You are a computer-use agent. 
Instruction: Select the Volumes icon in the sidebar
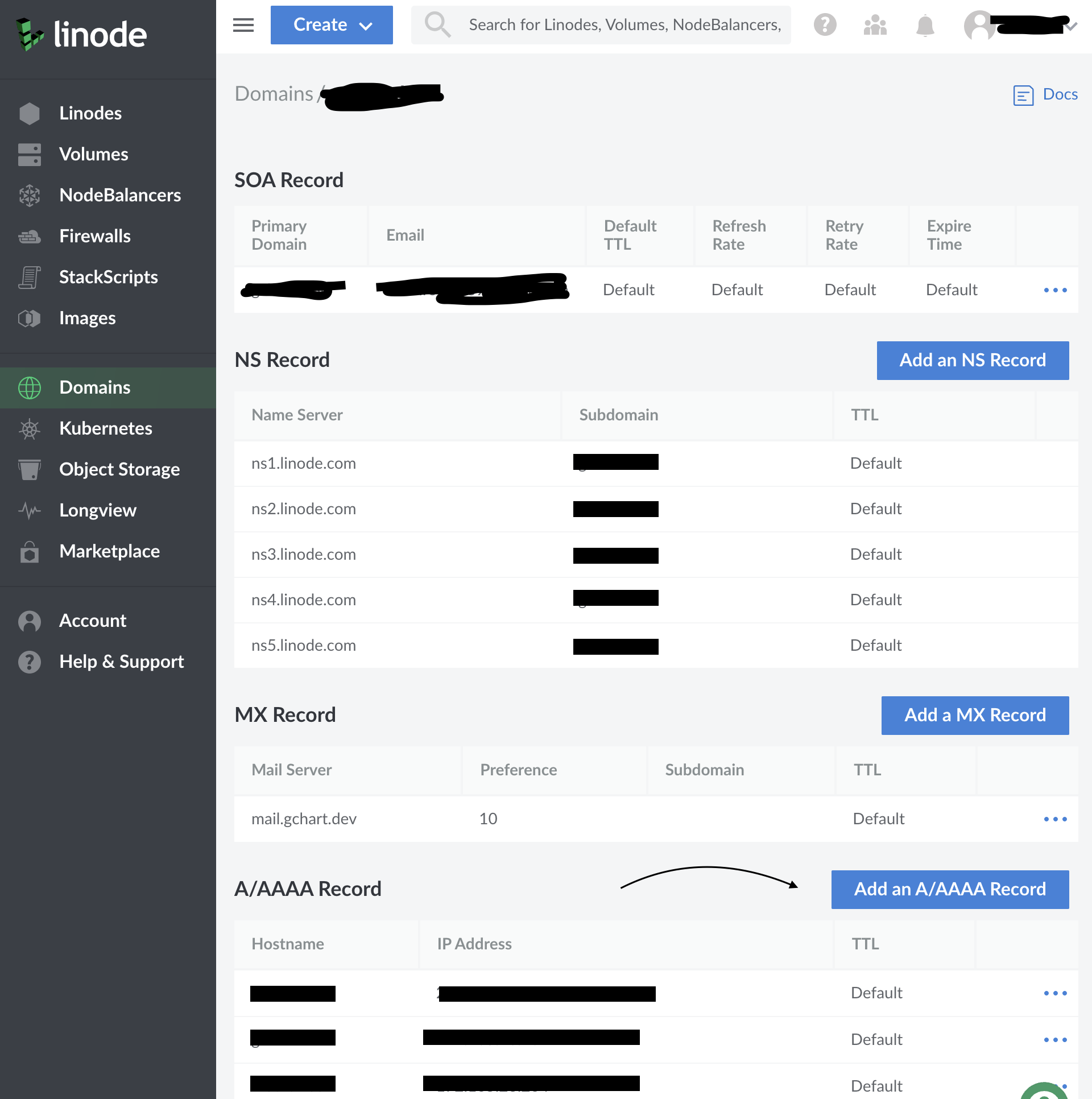[30, 154]
